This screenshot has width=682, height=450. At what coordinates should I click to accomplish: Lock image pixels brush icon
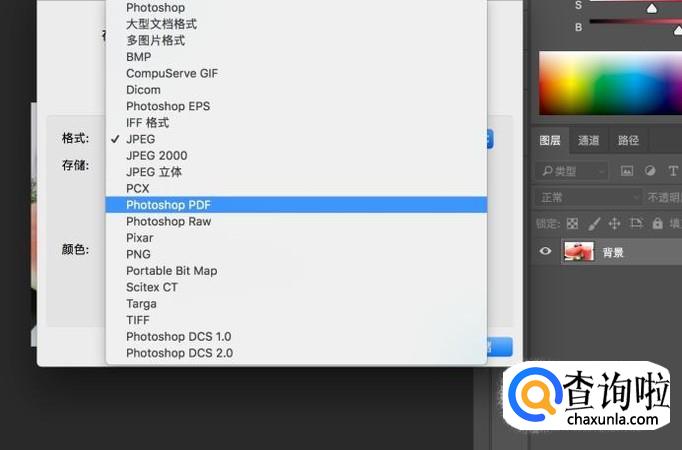pos(594,223)
